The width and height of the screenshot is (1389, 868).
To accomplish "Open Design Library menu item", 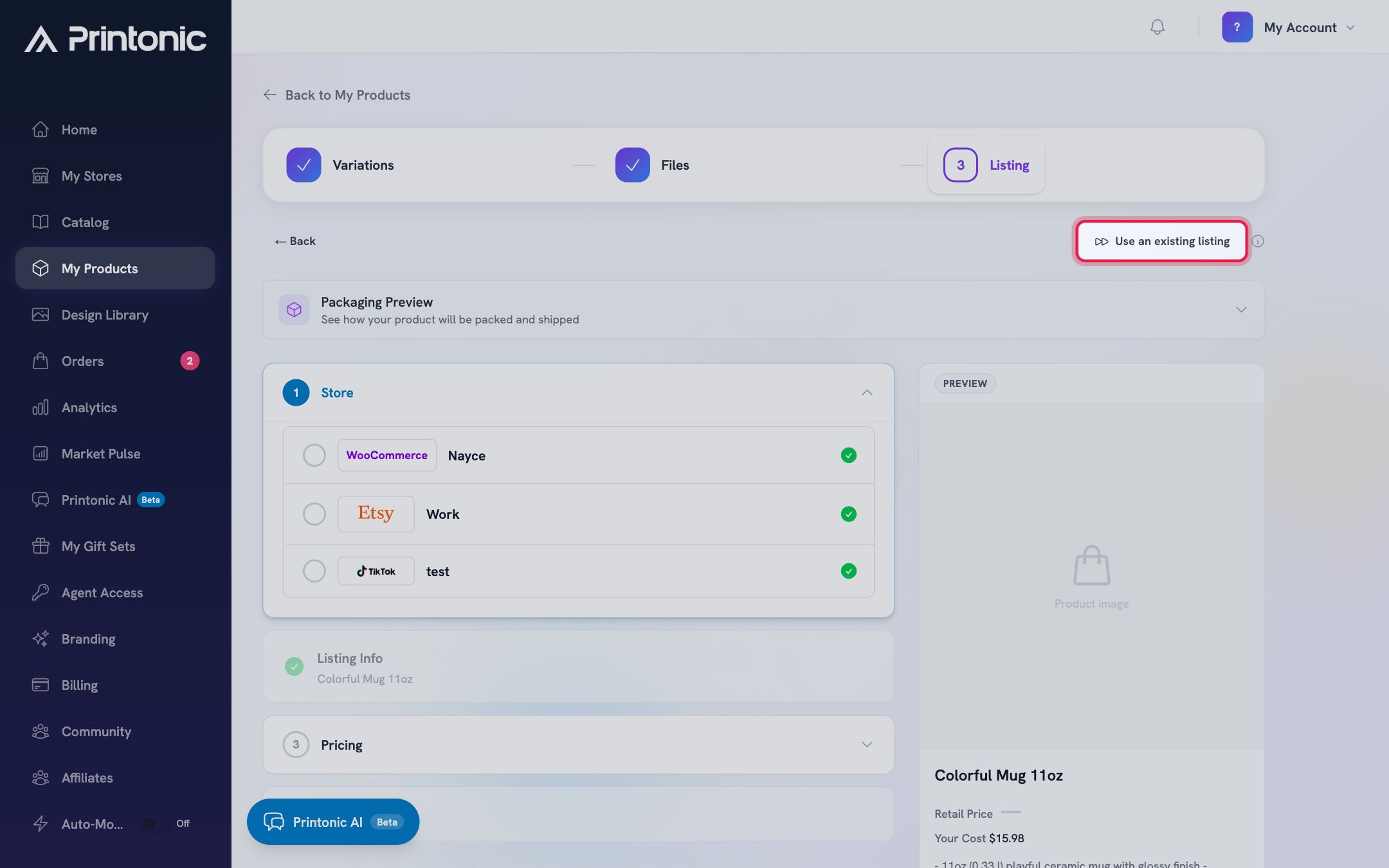I will (115, 314).
